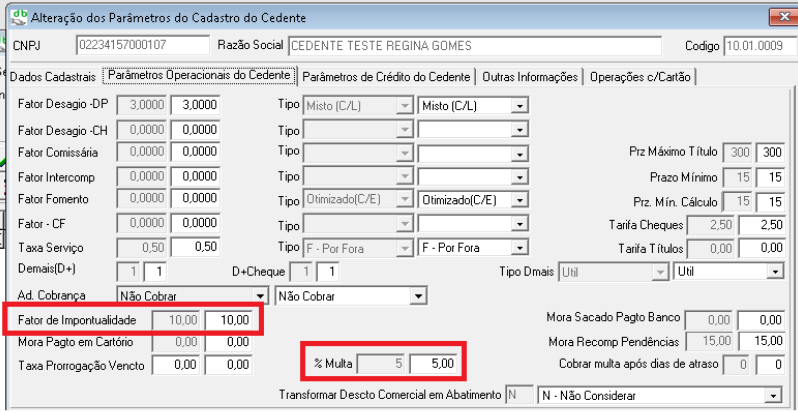Open editable Fator Fomento Tipo Otimizado dropdown

point(518,200)
